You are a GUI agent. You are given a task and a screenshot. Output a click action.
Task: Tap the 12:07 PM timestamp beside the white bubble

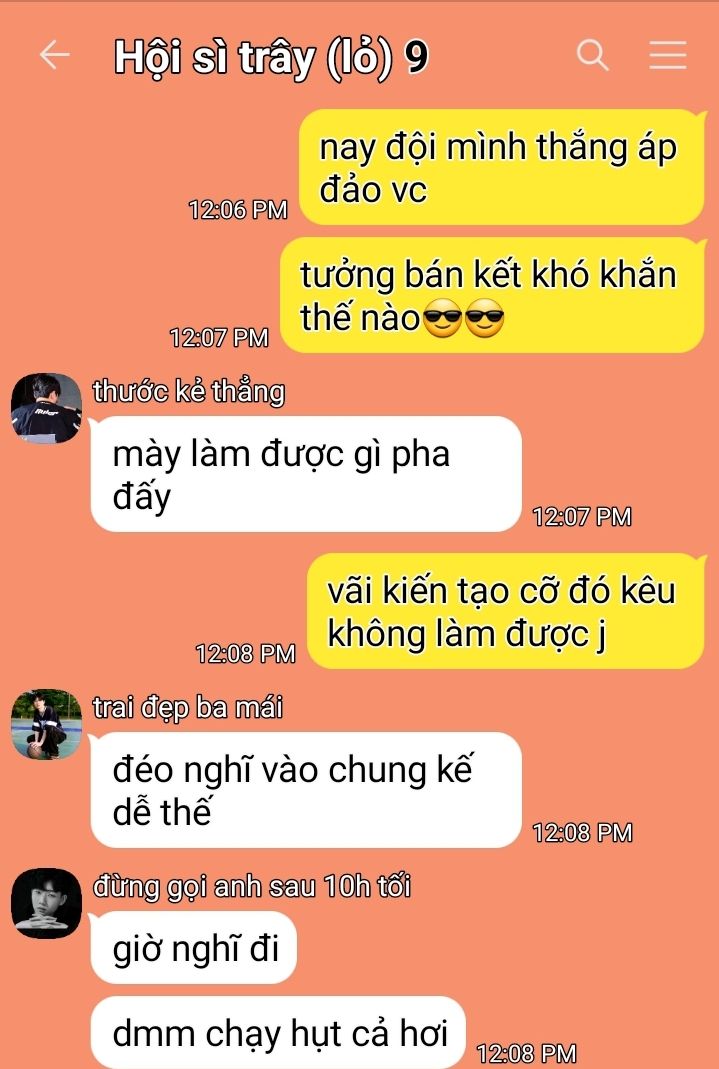[582, 516]
